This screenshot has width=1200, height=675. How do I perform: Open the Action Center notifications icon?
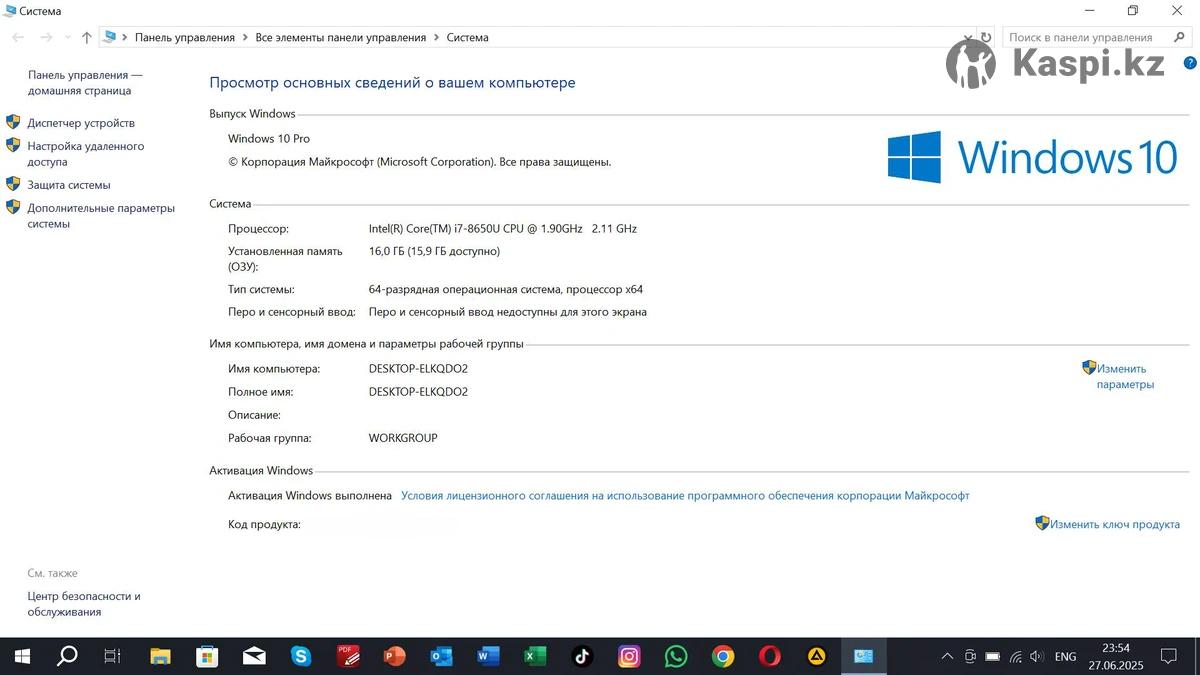click(x=1168, y=657)
